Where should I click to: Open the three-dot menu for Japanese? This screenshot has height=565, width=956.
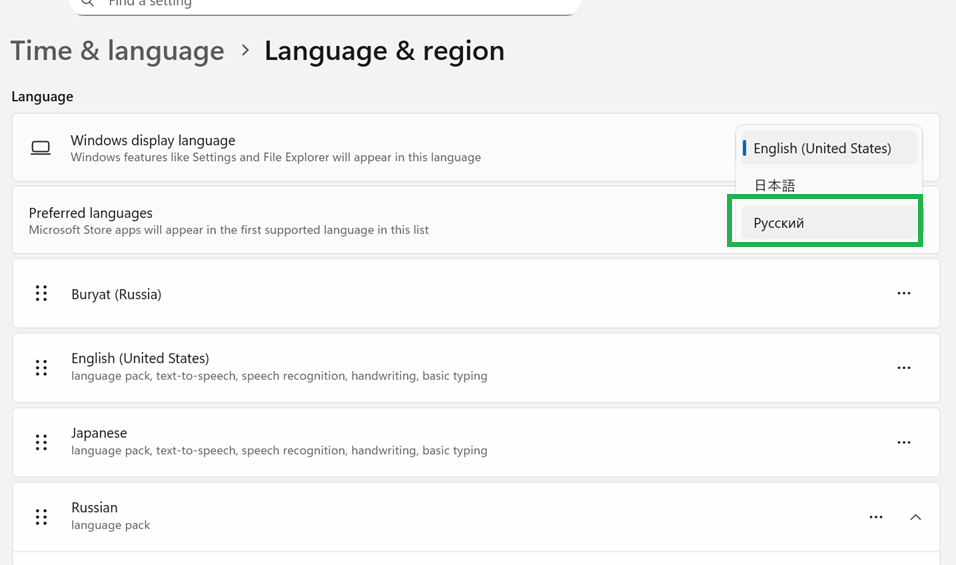tap(904, 442)
